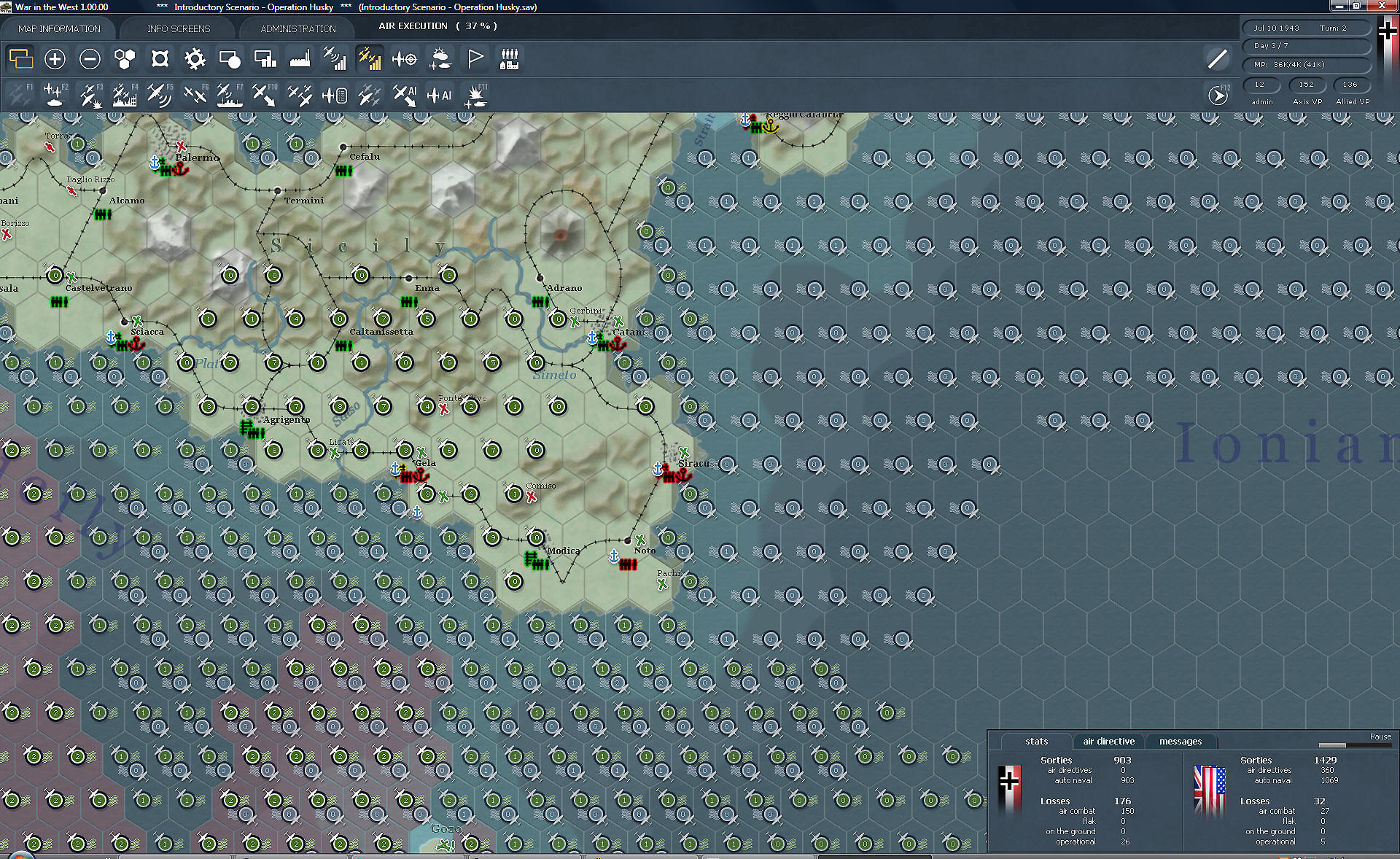
Task: Toggle the white air recon level icon
Action: click(x=335, y=59)
